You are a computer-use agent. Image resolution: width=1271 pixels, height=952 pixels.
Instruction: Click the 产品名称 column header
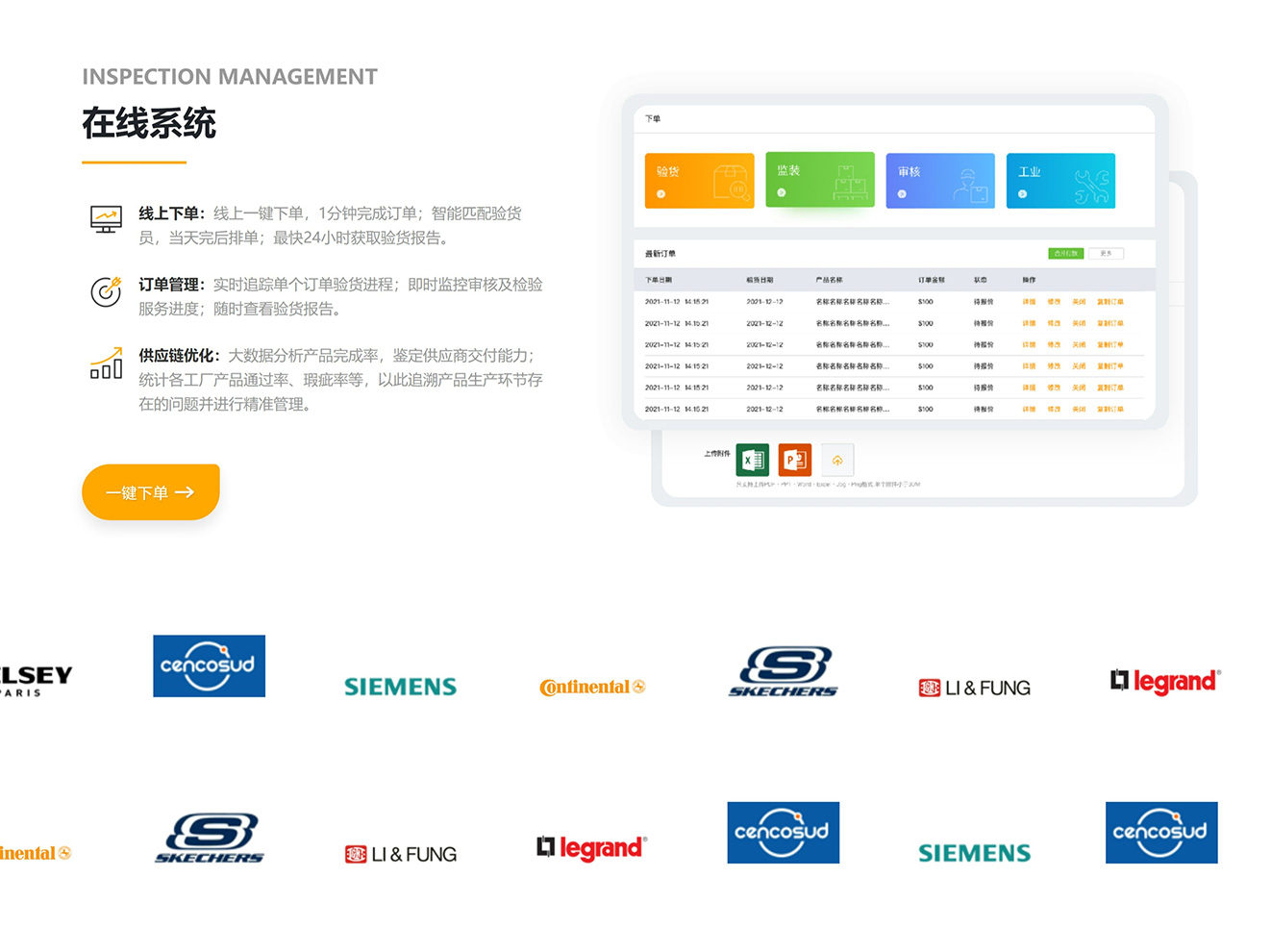(x=830, y=280)
